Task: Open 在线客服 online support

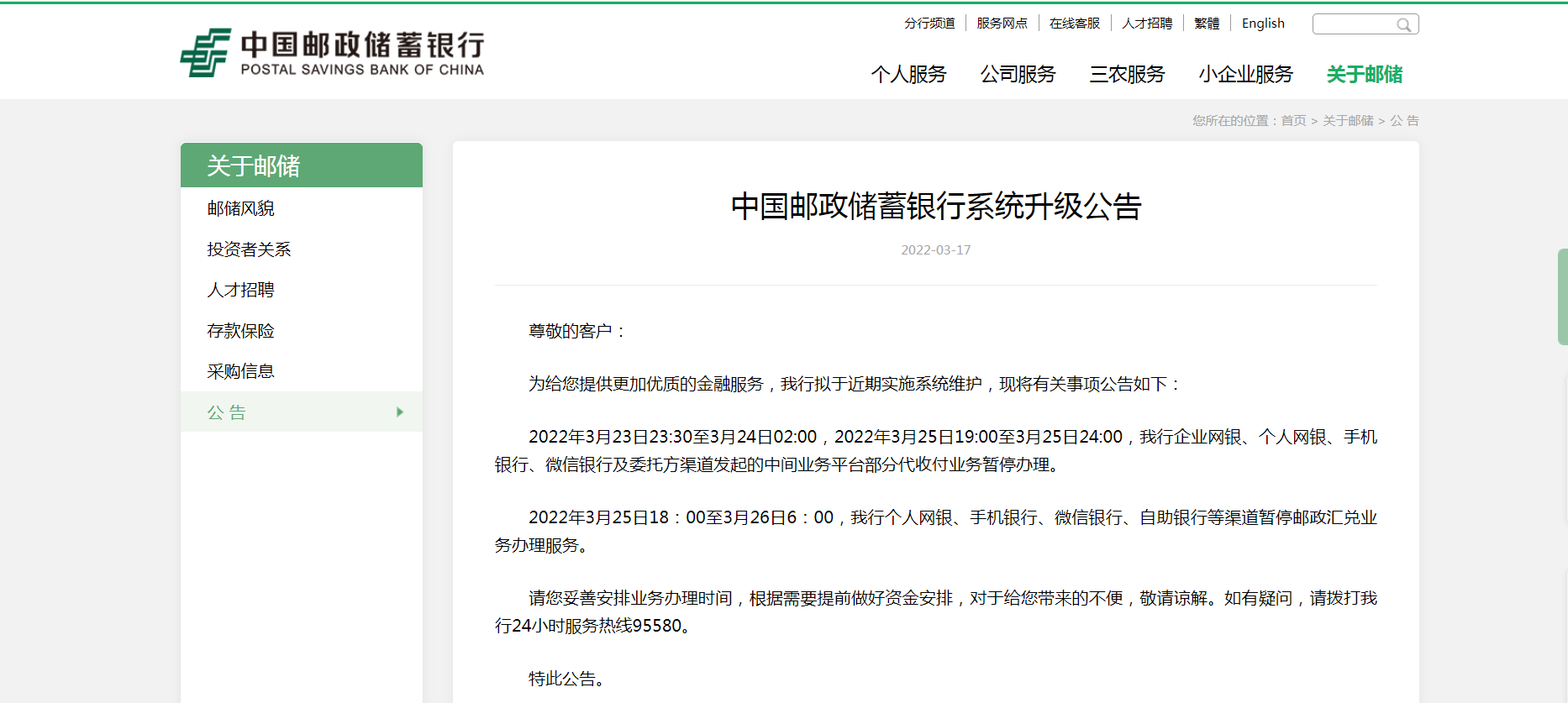Action: click(1074, 24)
